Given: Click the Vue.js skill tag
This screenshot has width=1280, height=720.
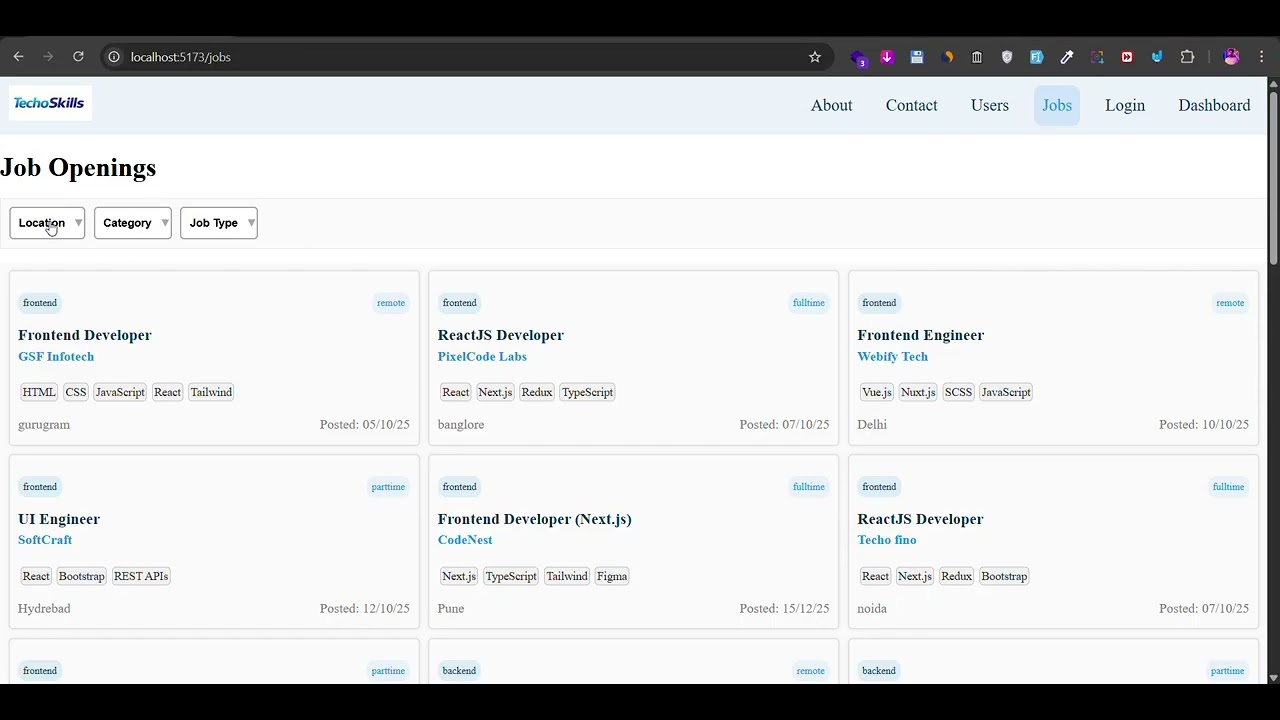Looking at the screenshot, I should coord(876,392).
